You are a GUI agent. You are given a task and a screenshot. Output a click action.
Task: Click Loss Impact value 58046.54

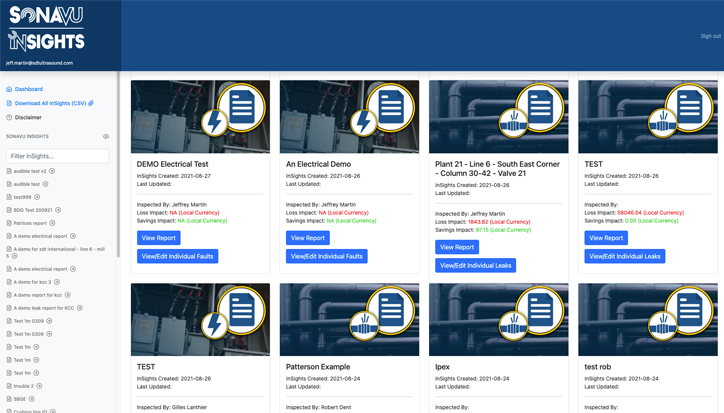click(x=629, y=213)
